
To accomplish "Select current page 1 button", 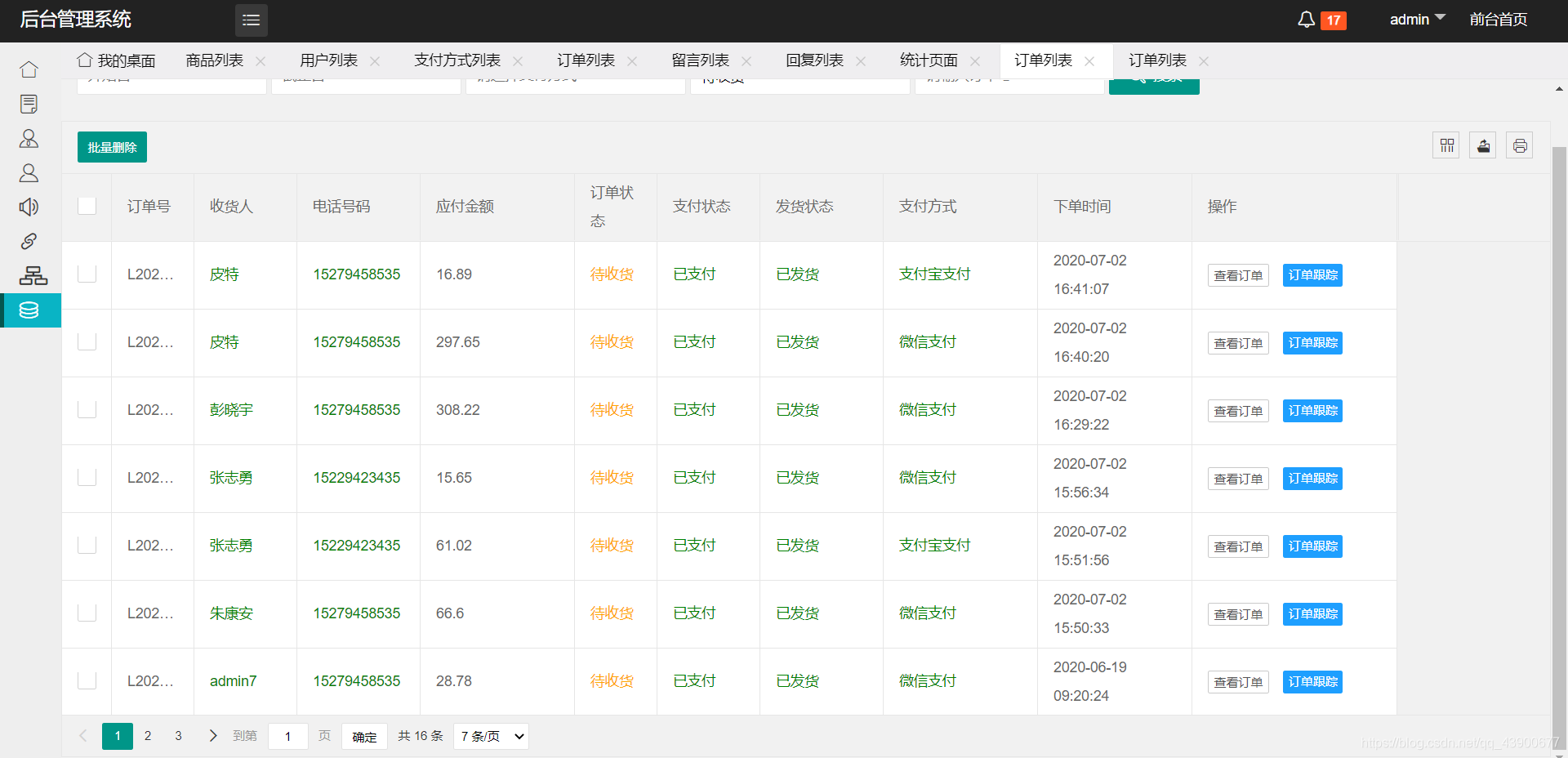I will 118,736.
